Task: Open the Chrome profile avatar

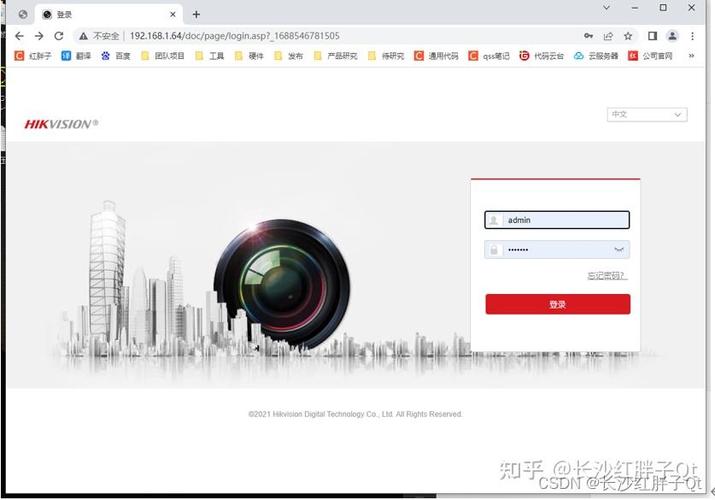Action: click(672, 36)
